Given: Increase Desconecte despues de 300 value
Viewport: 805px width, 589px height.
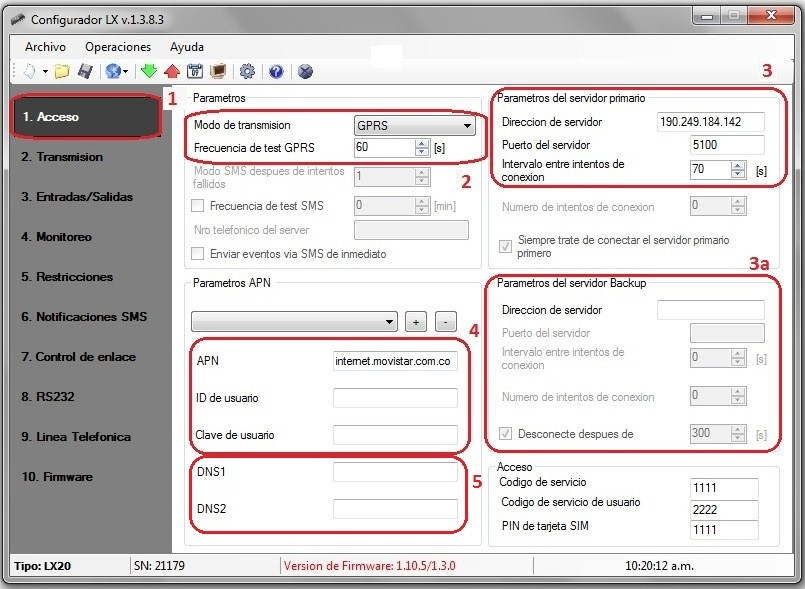Looking at the screenshot, I should [x=738, y=430].
